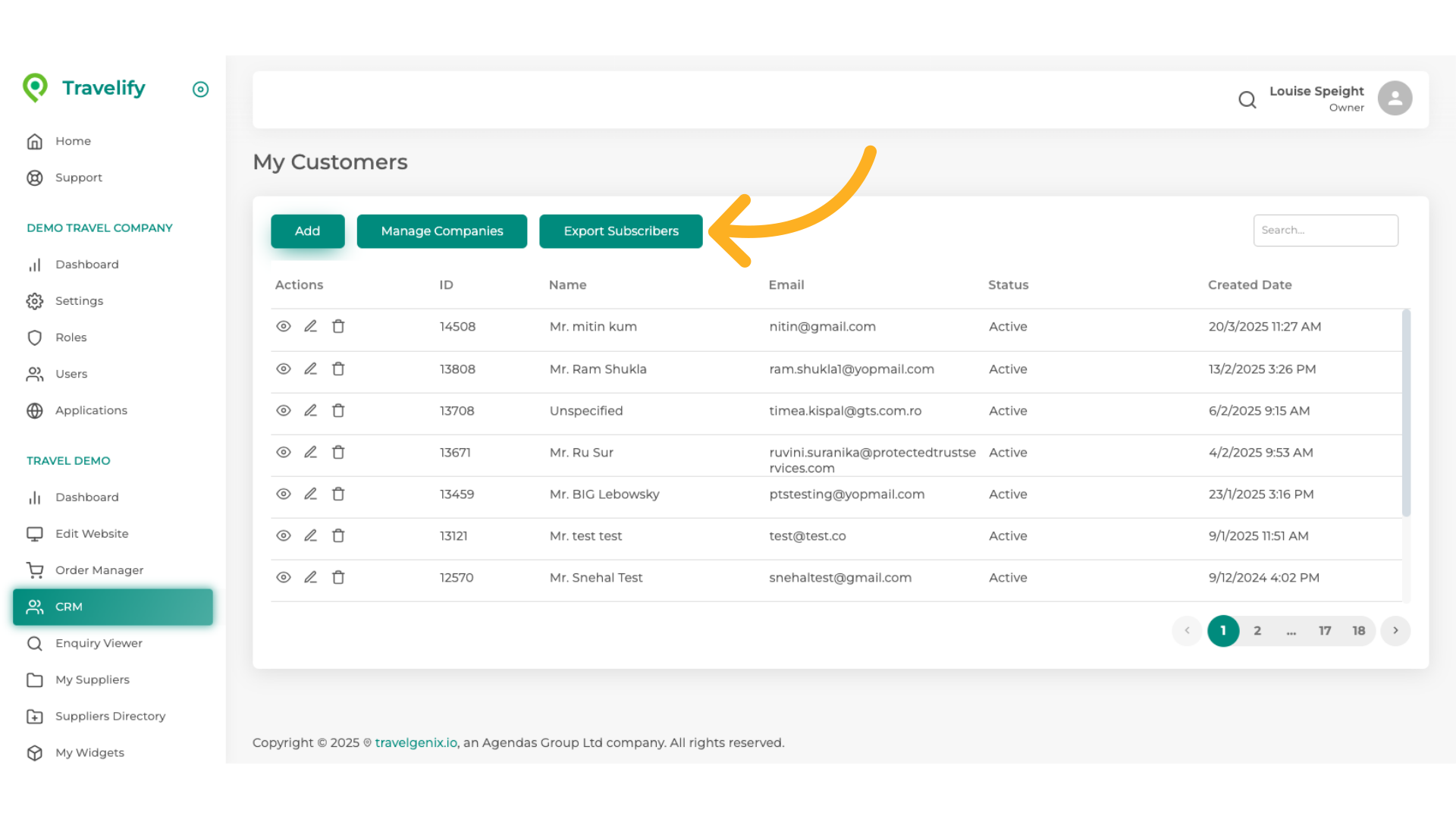Screen dimensions: 1456x819
Task: Select the Roles icon in the sidebar
Action: point(35,337)
